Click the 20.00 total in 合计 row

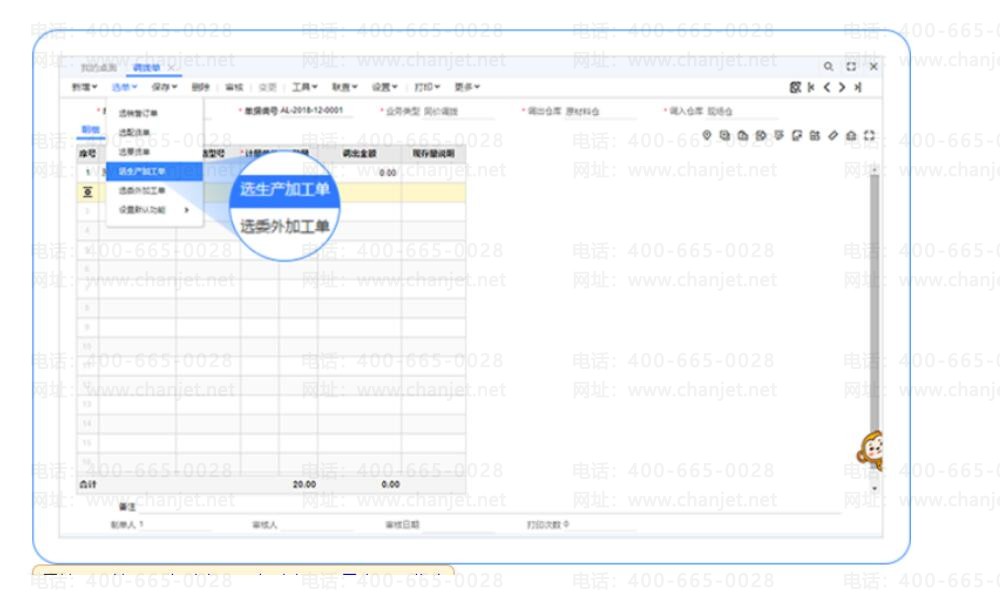pos(304,484)
